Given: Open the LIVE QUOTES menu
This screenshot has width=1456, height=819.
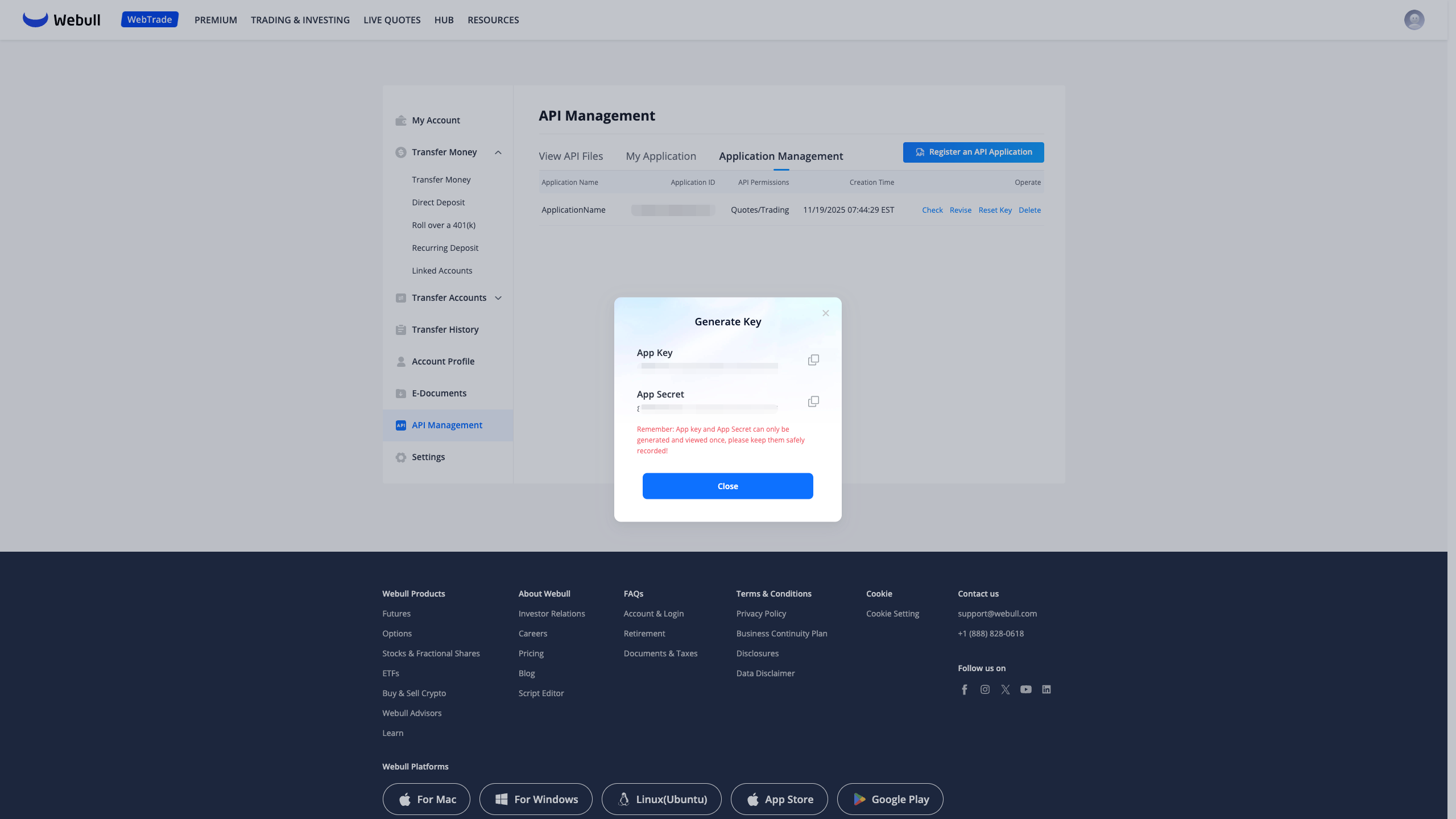Looking at the screenshot, I should pos(392,20).
